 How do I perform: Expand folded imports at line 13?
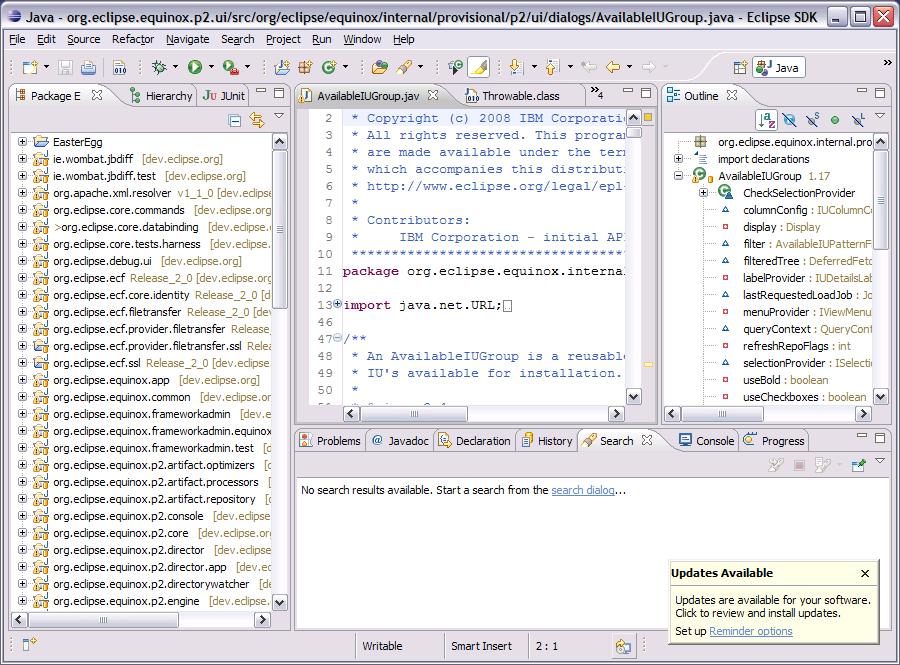point(338,304)
